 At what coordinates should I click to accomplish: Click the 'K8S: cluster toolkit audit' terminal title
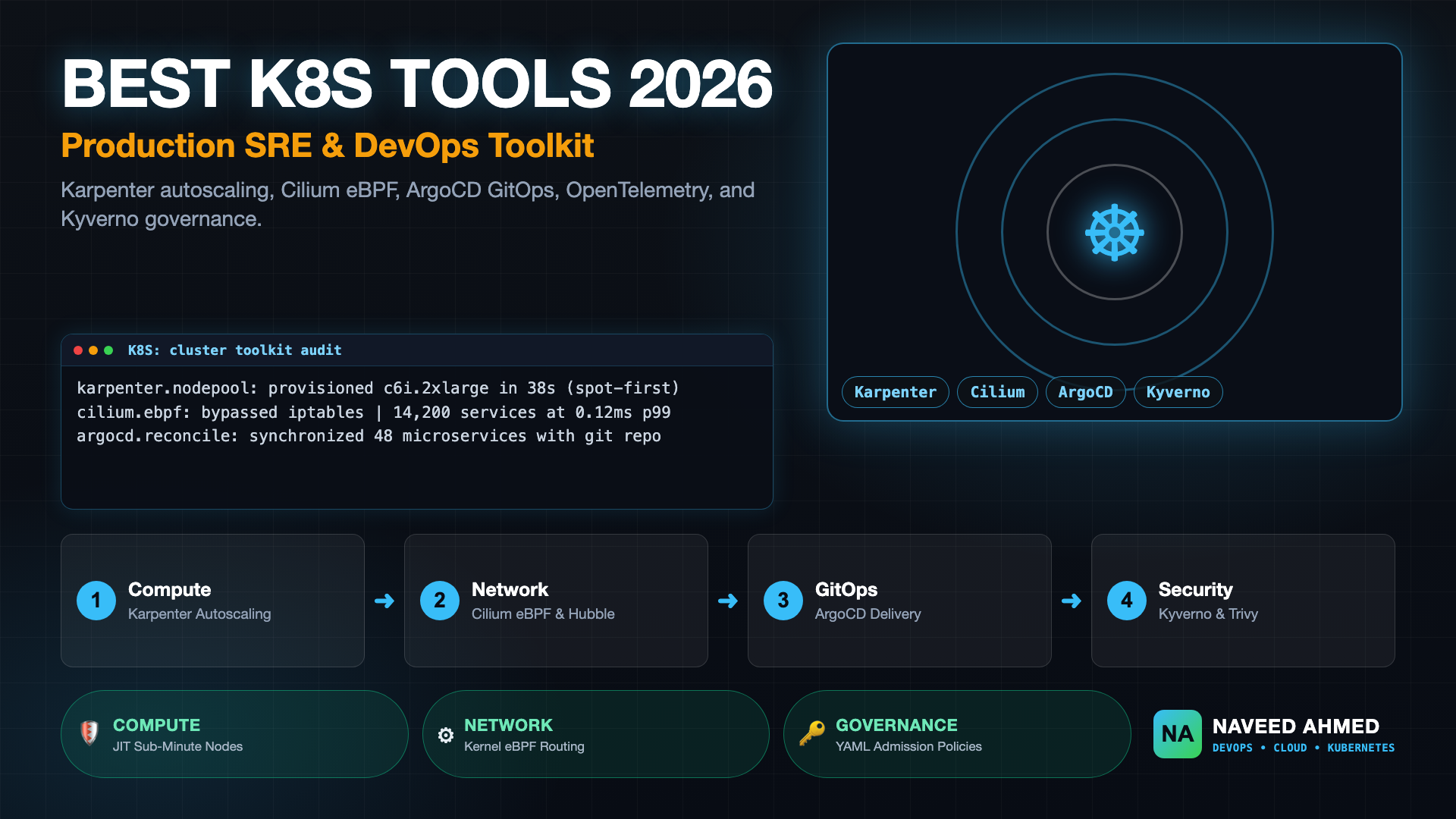pyautogui.click(x=234, y=350)
